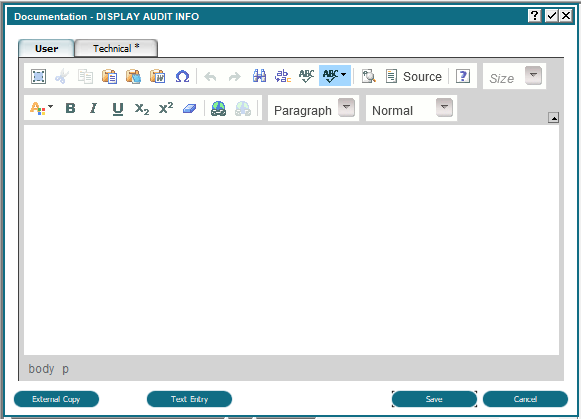Click the Remove Format eraser icon
Image resolution: width=581 pixels, height=419 pixels.
pyautogui.click(x=189, y=109)
